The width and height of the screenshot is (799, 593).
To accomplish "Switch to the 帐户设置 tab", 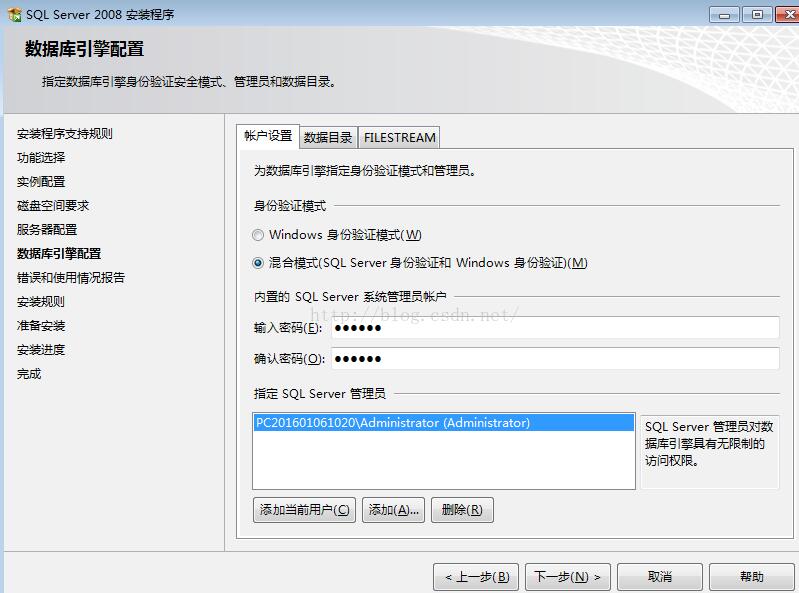I will (x=268, y=136).
